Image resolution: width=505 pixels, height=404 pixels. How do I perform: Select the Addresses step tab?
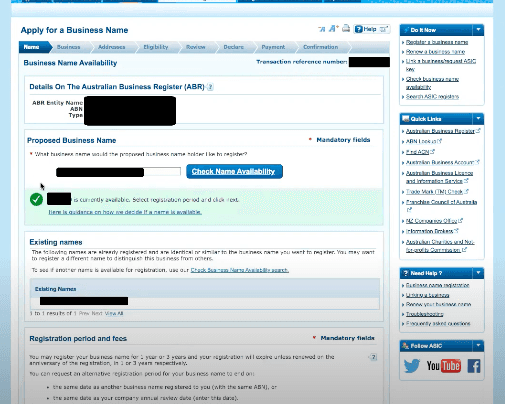(112, 47)
